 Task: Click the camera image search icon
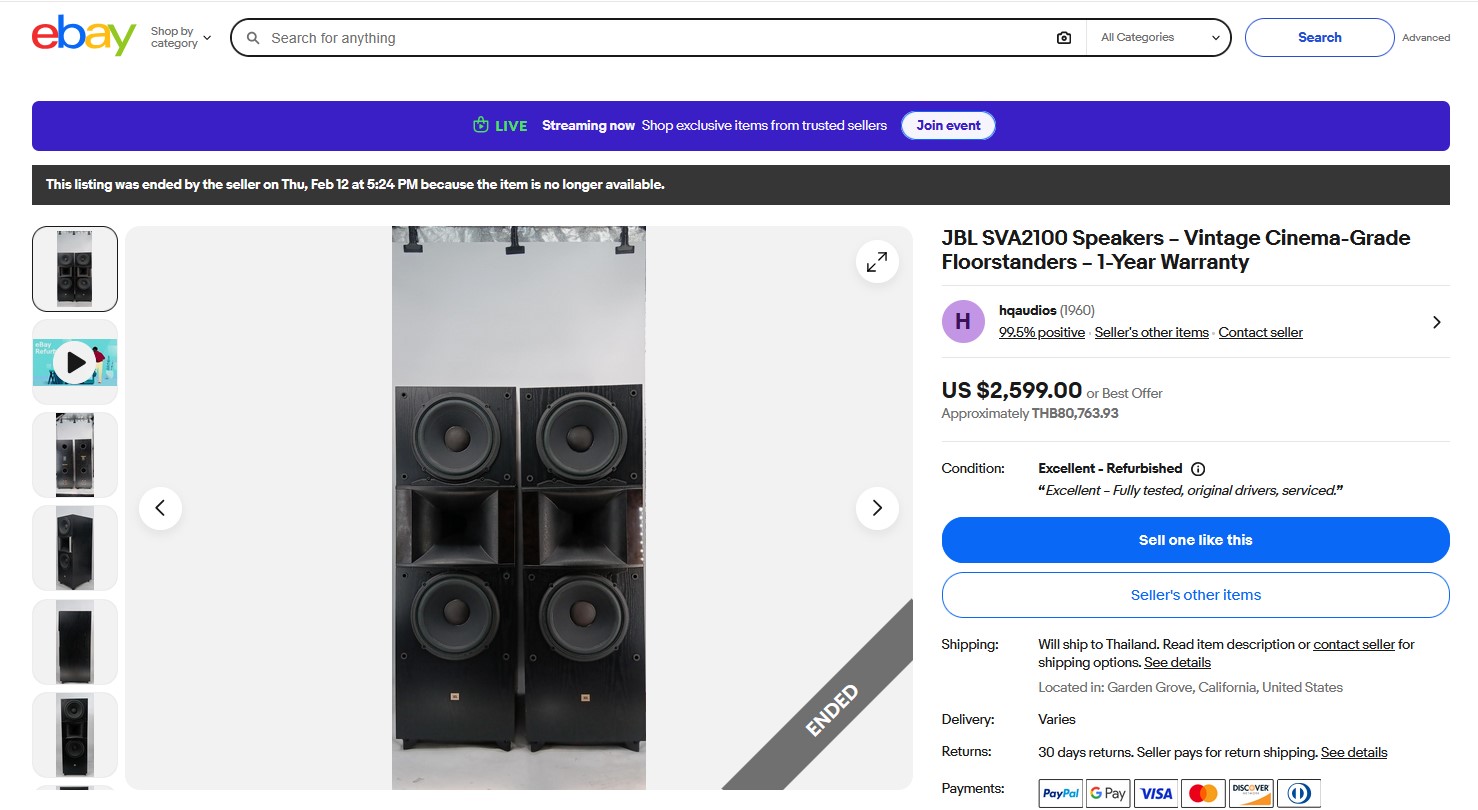click(1063, 38)
